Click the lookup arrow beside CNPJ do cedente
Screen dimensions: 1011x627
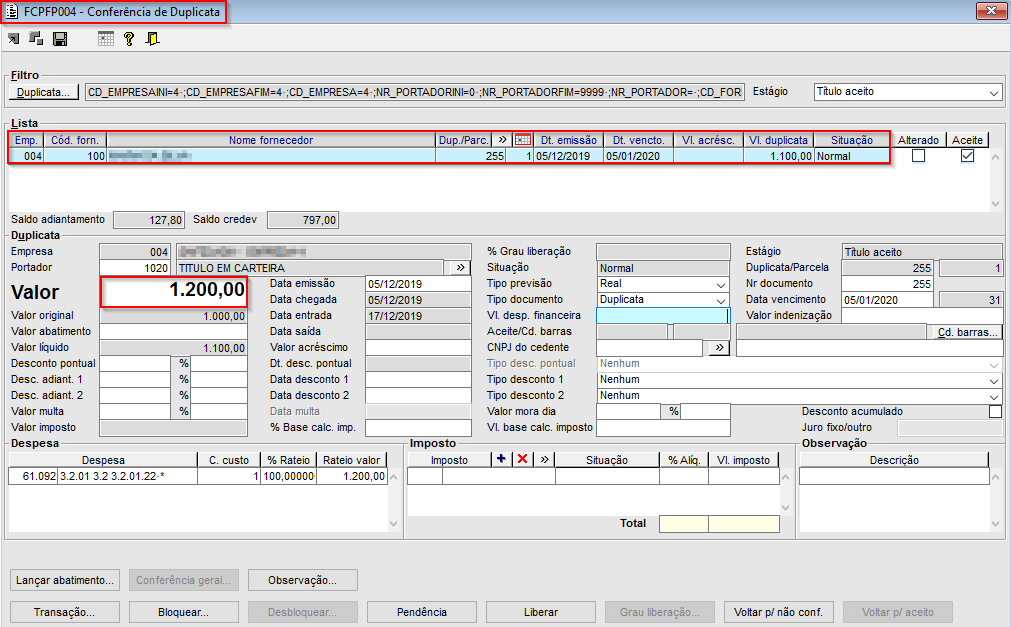click(719, 348)
